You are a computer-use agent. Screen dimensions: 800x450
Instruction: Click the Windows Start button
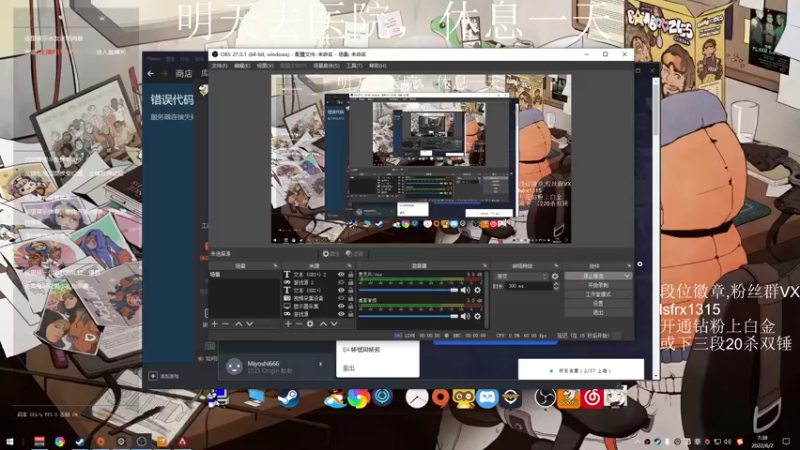[x=10, y=442]
